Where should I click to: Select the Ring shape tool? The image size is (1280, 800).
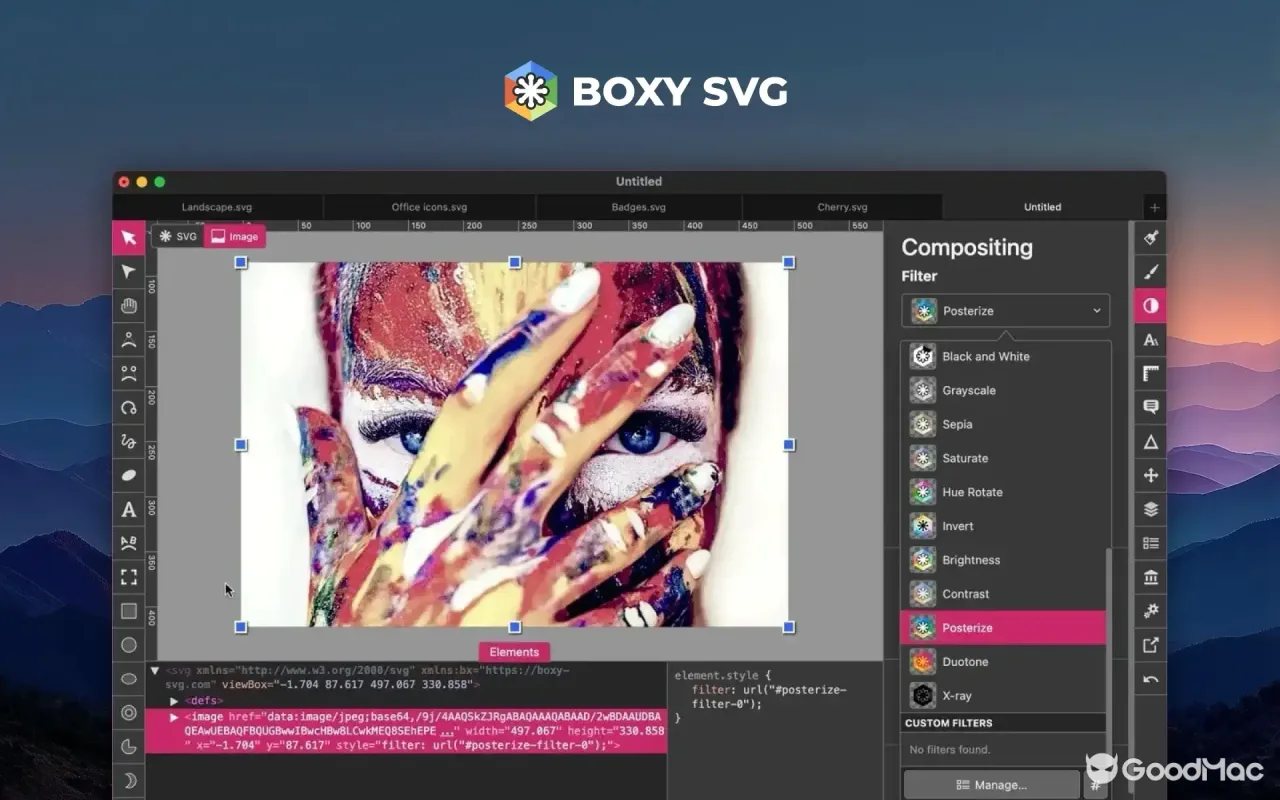(128, 713)
